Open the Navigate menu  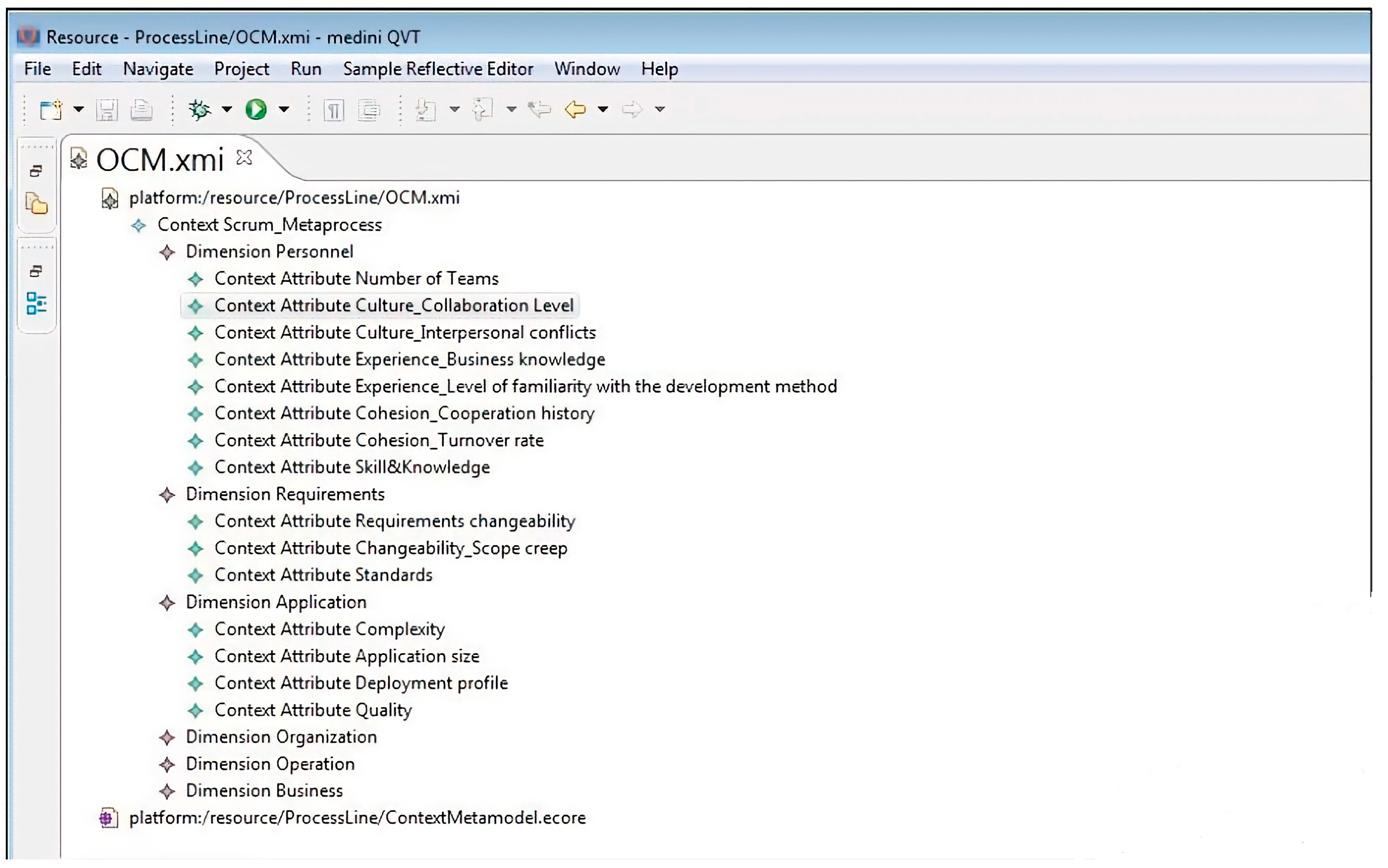158,69
